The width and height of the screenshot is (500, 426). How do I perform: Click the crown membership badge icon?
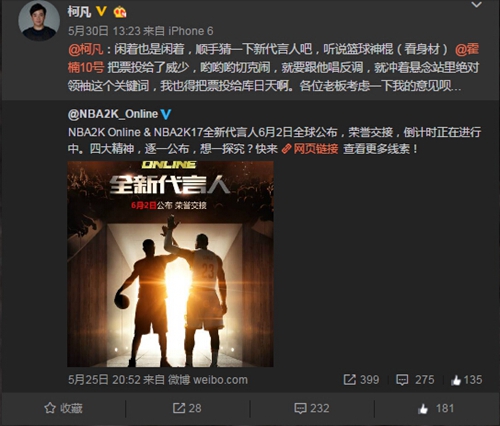pos(120,12)
